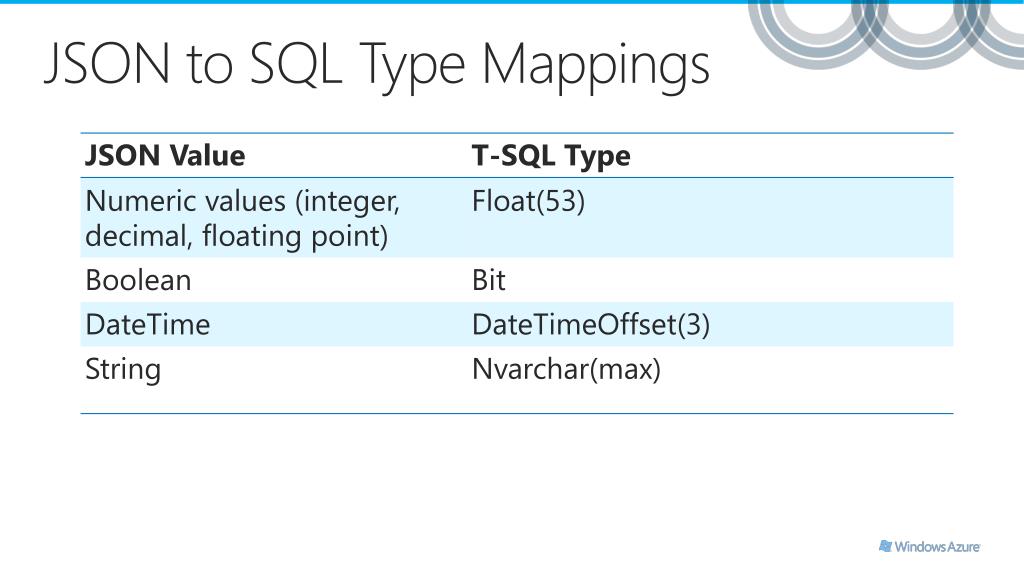
Task: Click the T-SQL Type column header
Action: (x=551, y=155)
